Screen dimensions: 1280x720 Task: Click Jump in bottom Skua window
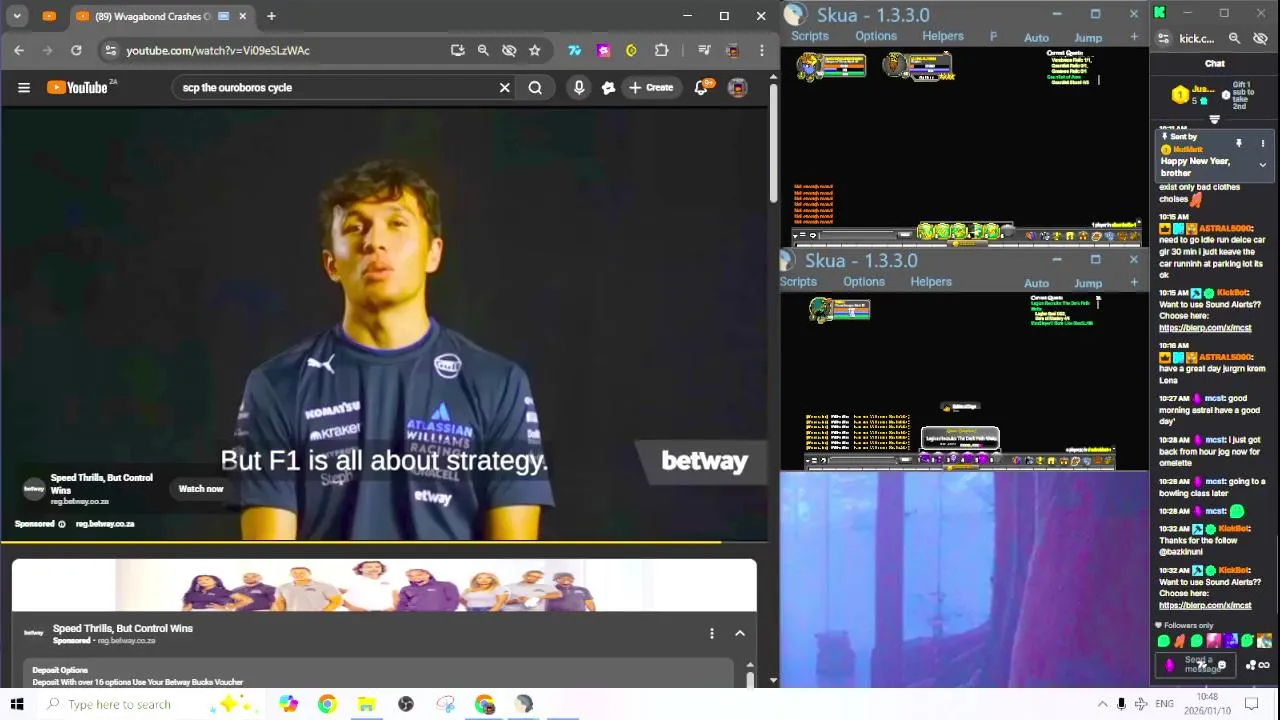coord(1088,283)
